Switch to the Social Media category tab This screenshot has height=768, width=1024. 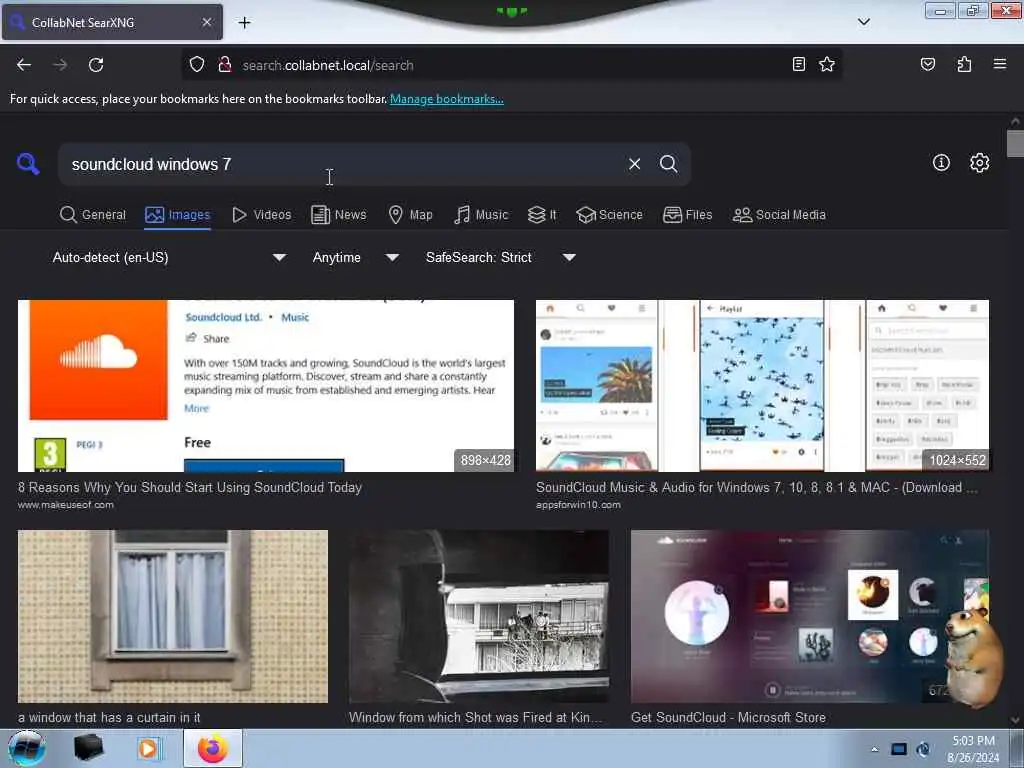[779, 215]
